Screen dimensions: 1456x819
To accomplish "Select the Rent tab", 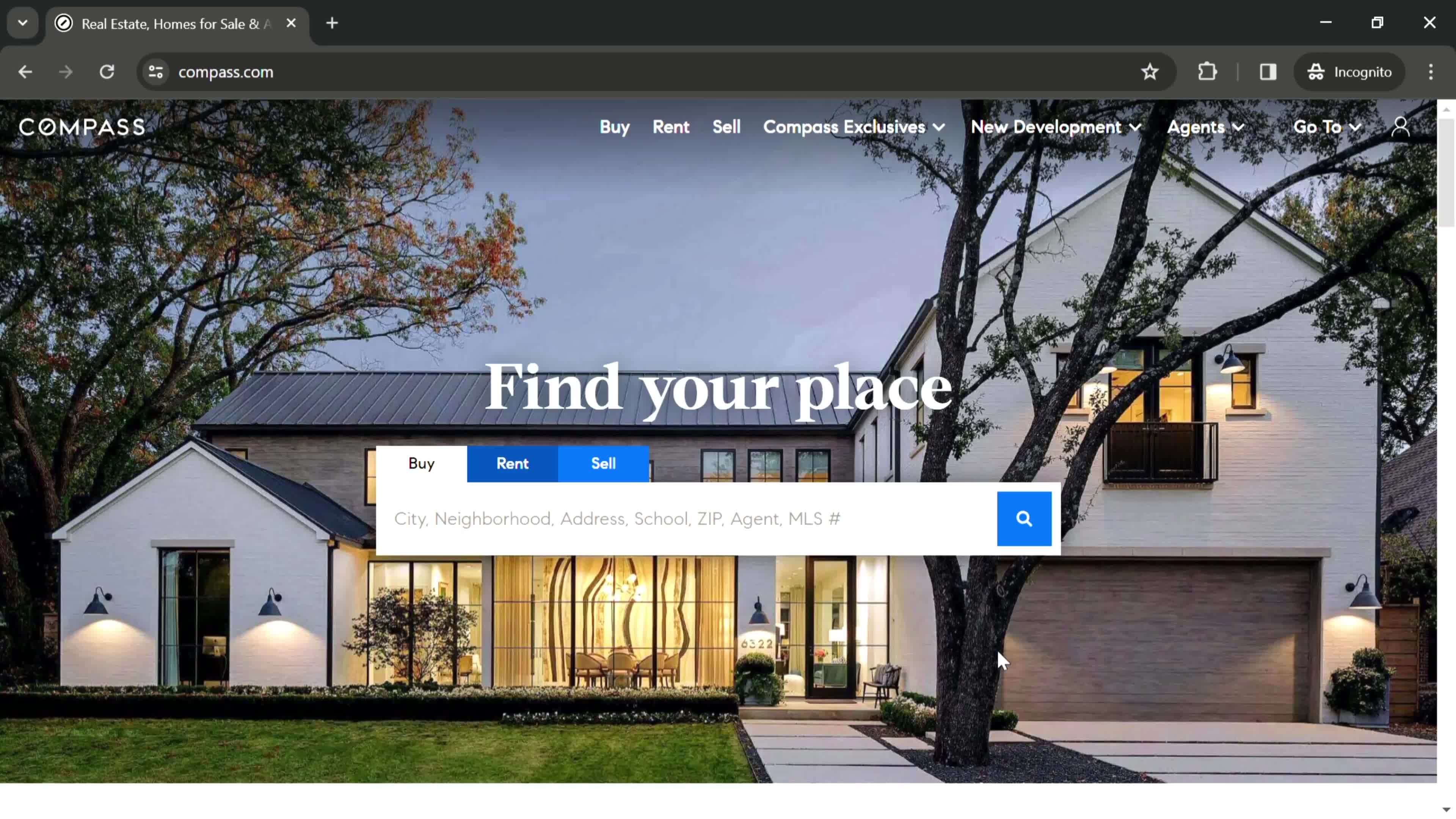I will 512,463.
